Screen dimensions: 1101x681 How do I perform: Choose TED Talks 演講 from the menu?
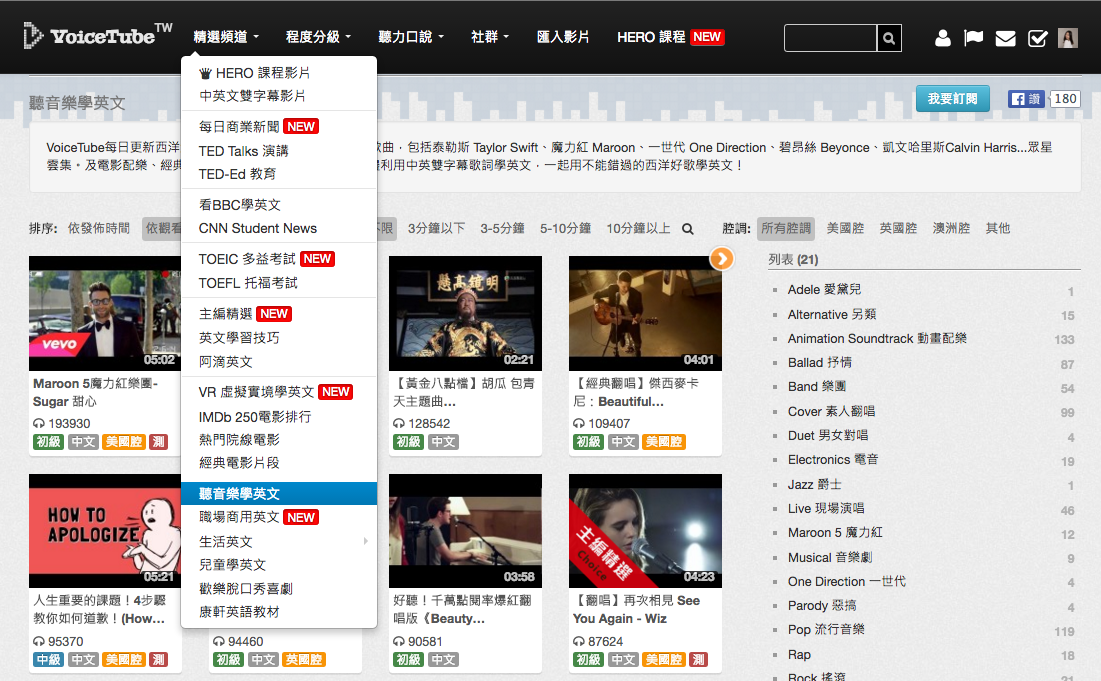pyautogui.click(x=243, y=150)
